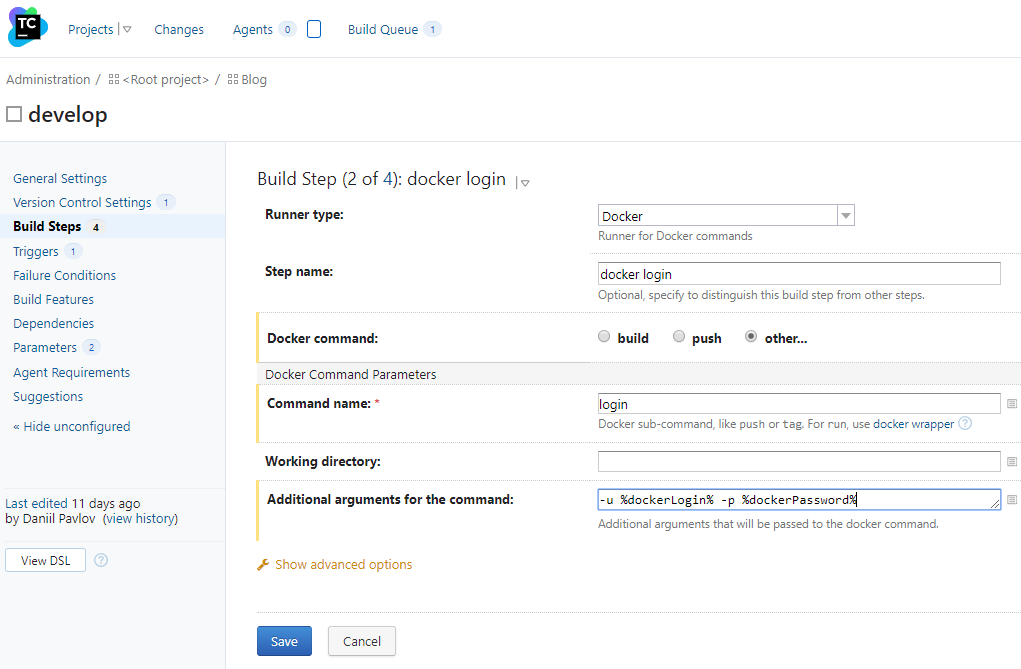Click the Save button

pos(284,640)
